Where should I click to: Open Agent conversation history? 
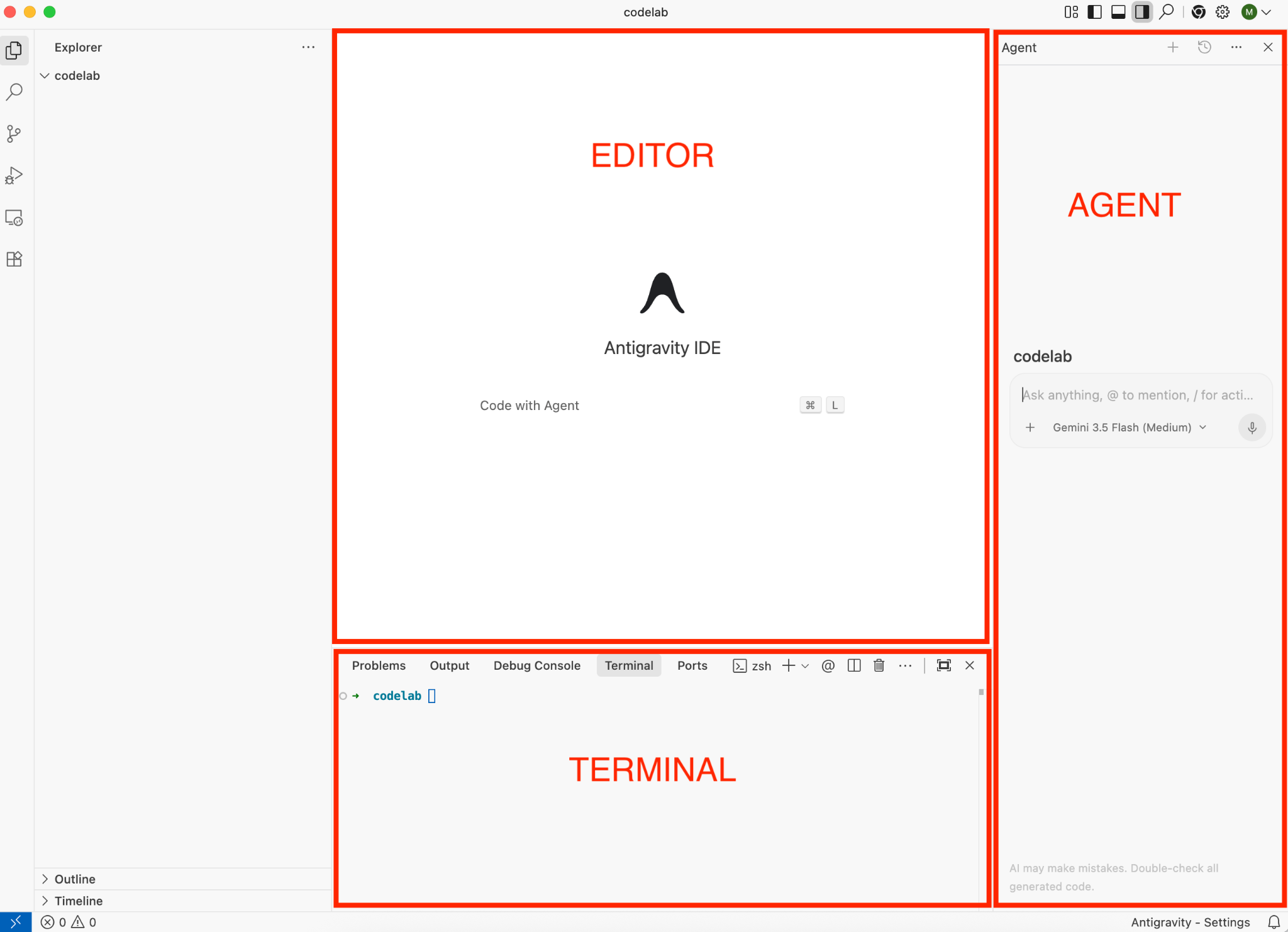1204,47
